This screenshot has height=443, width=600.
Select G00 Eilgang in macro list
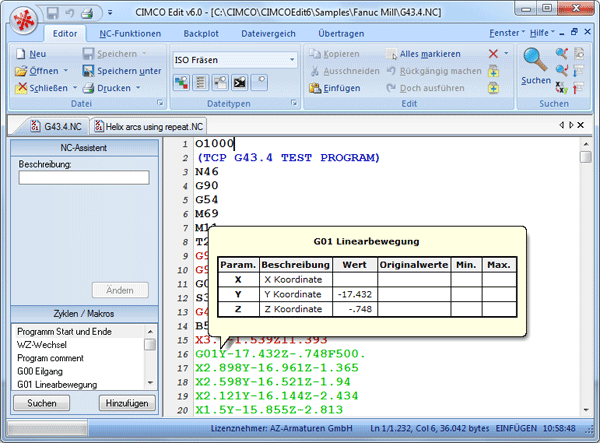(78, 371)
